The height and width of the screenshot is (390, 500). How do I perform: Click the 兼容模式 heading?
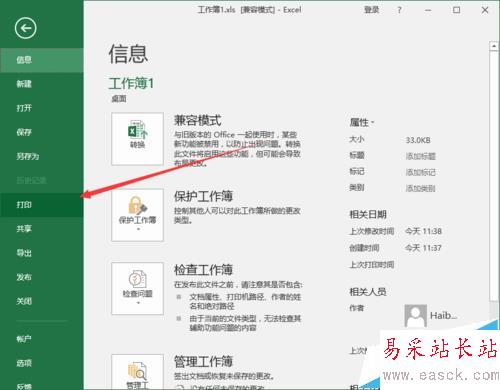(198, 120)
